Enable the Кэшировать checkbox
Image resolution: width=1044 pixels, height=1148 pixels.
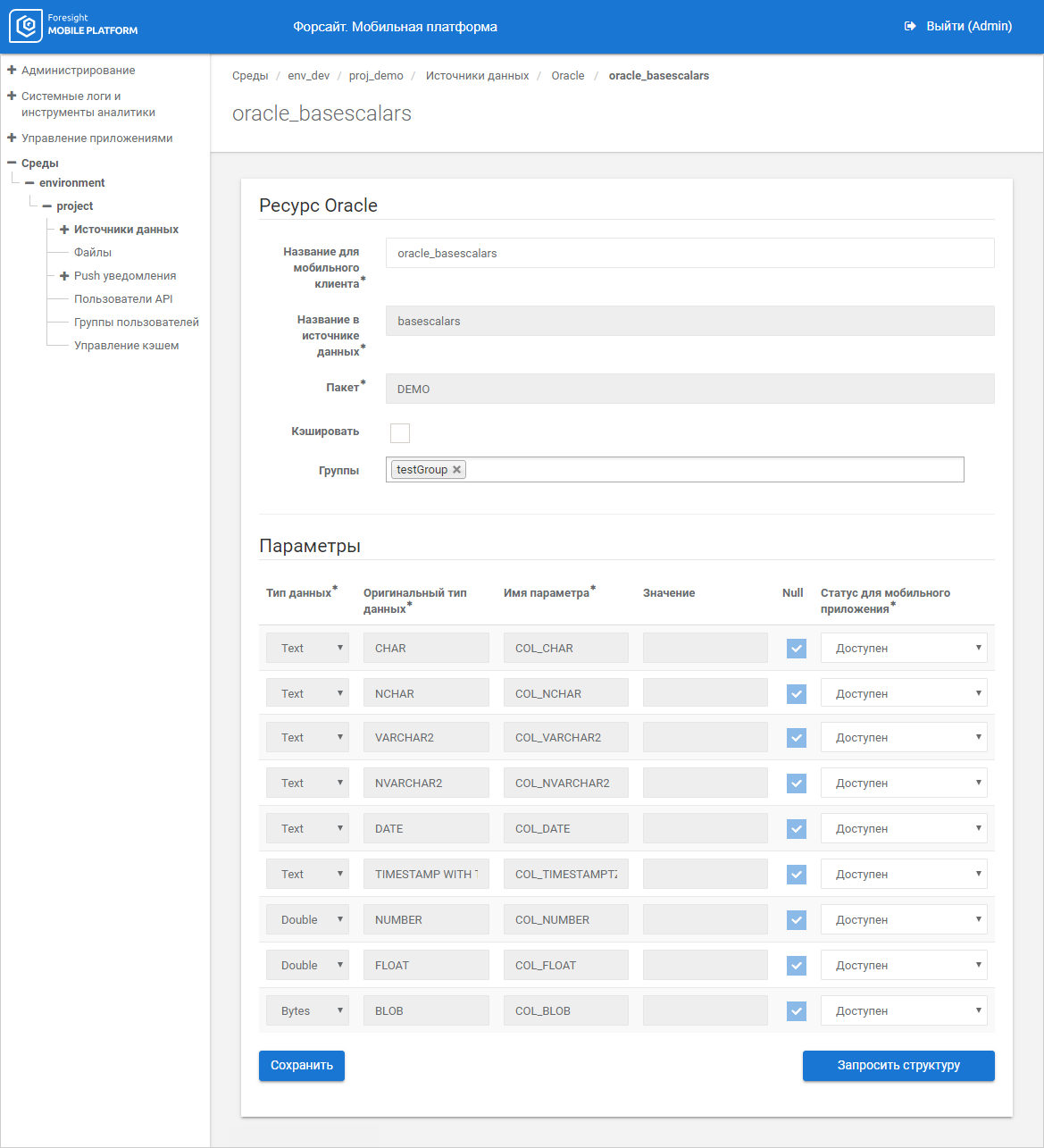coord(400,433)
